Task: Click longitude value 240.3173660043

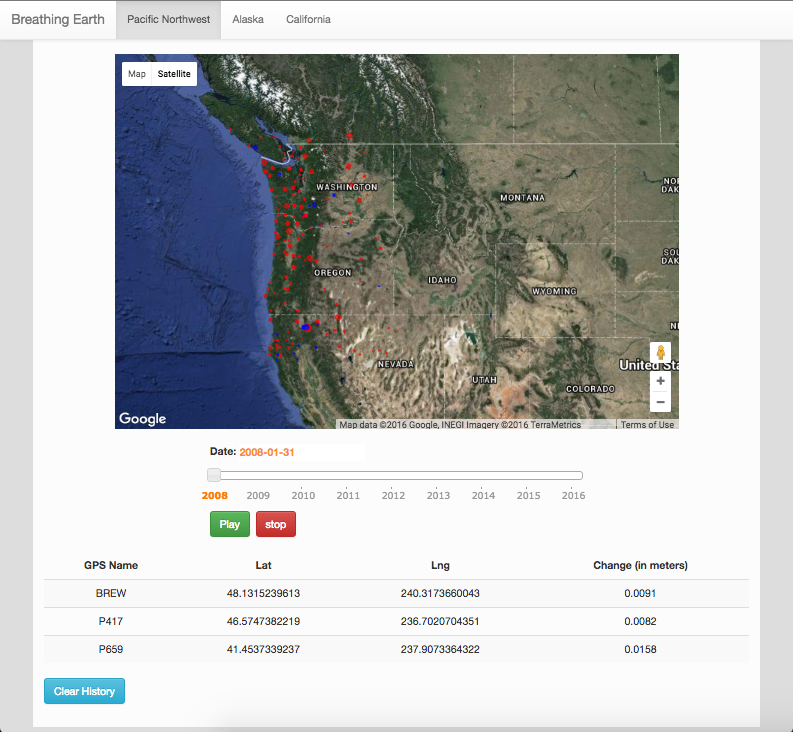Action: (440, 593)
